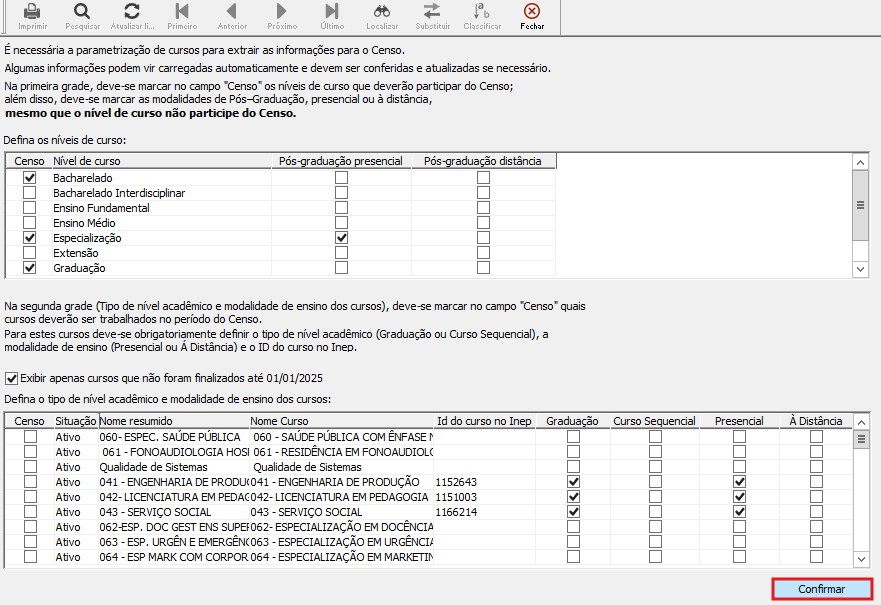This screenshot has width=881, height=605.
Task: Select 'Qualidade de Sistemas' Nome Curso cell
Action: pyautogui.click(x=342, y=467)
